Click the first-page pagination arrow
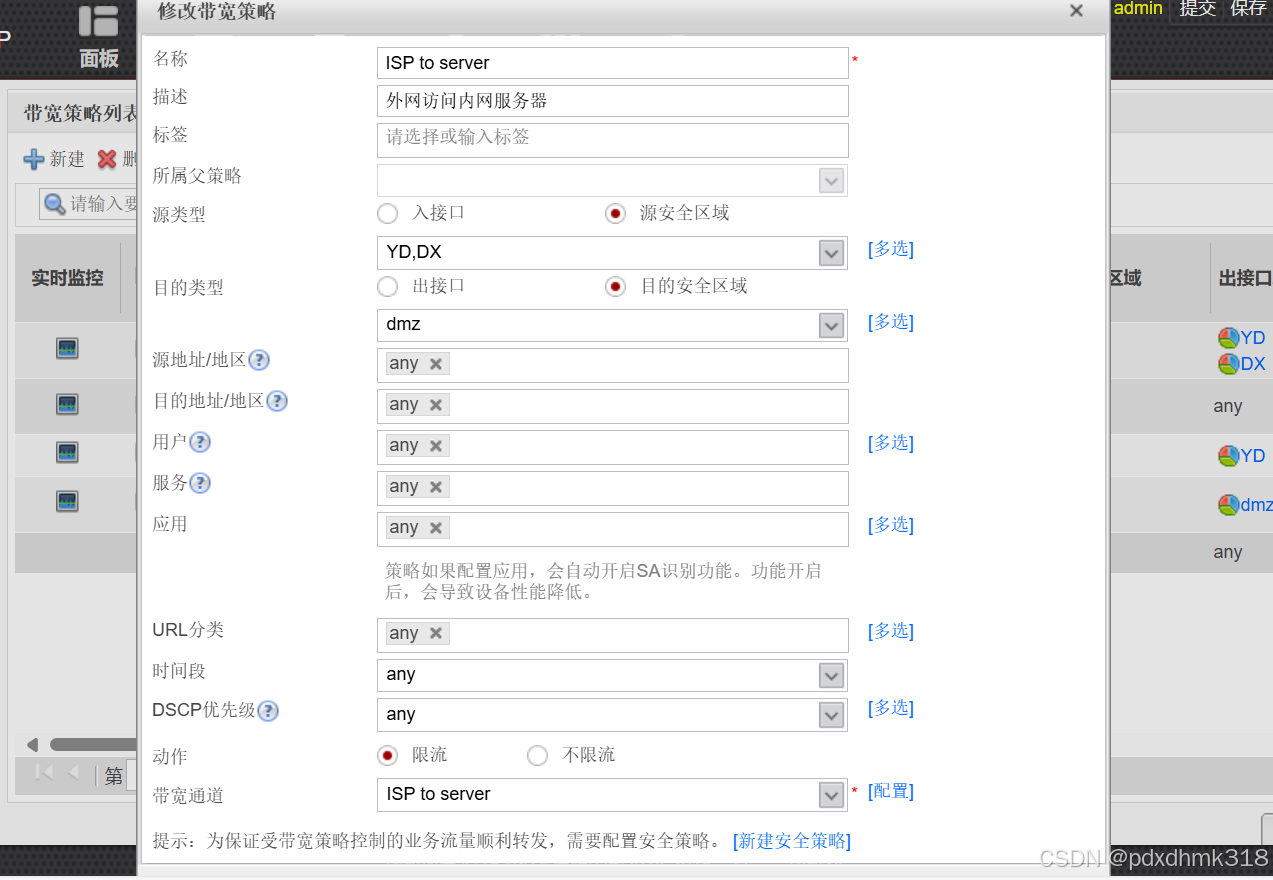 (43, 772)
